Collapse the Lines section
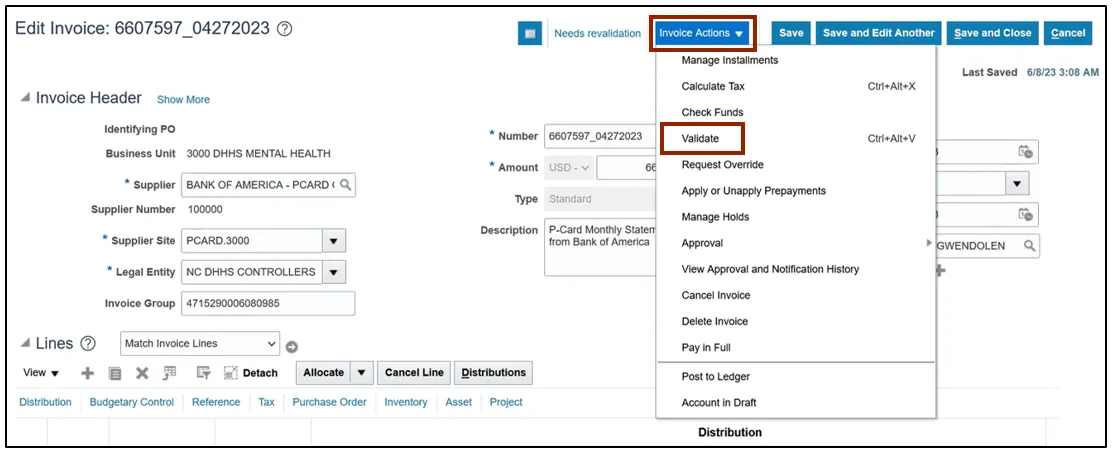1113x454 pixels. 25,344
